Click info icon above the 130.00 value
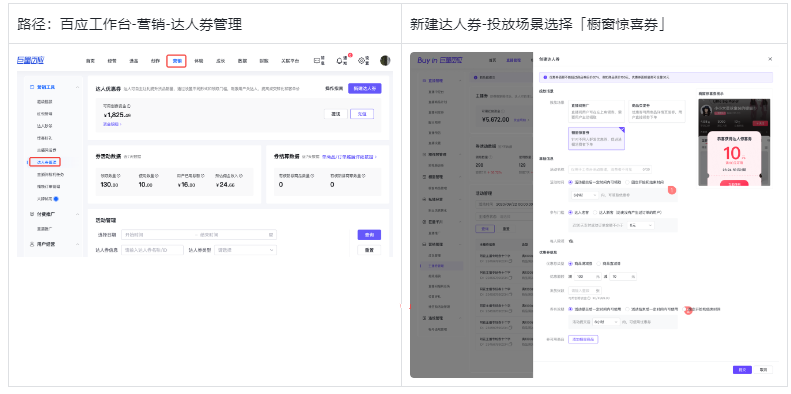The image size is (791, 394). (118, 176)
